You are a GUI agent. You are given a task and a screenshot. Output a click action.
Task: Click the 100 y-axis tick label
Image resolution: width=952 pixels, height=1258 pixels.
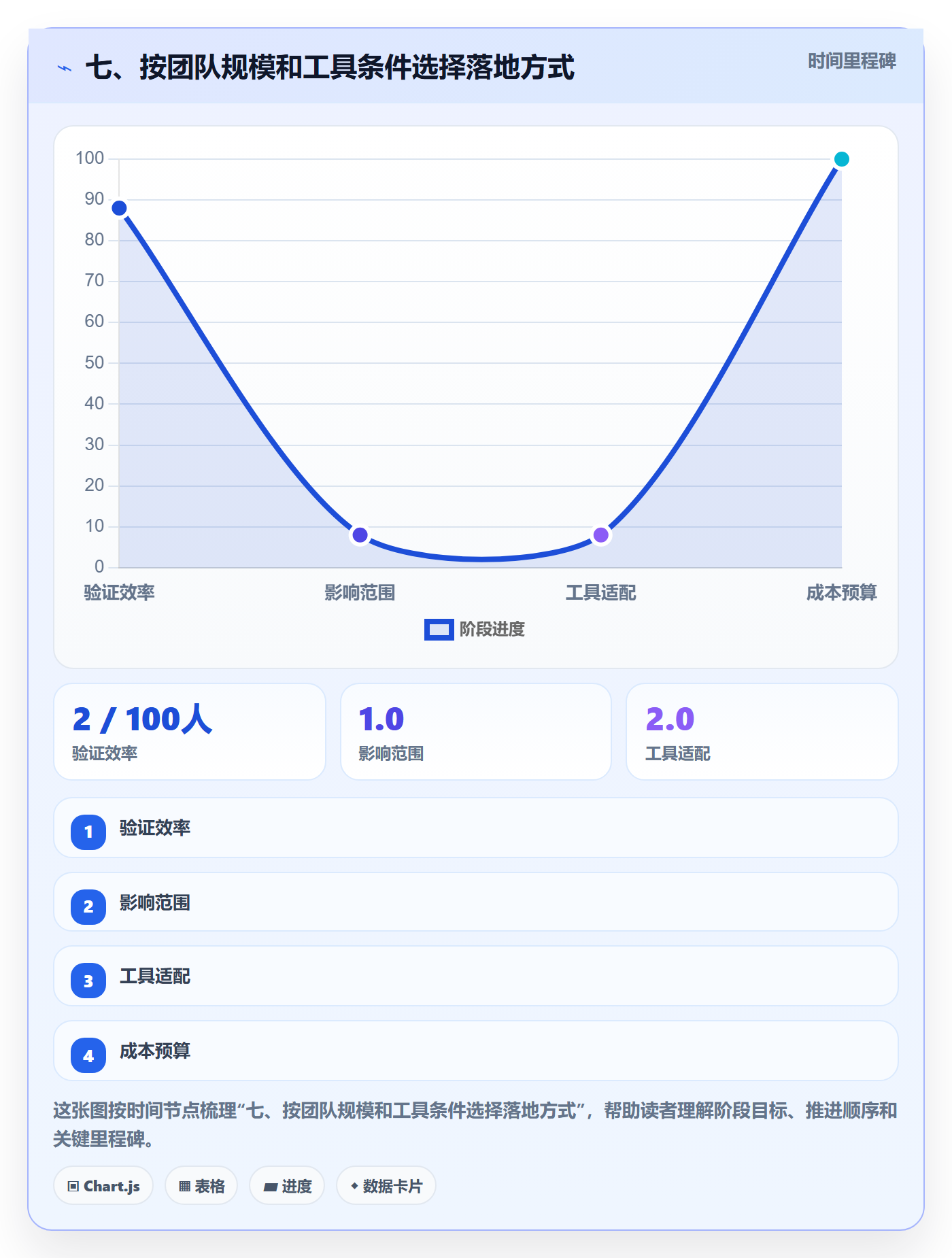pos(90,158)
